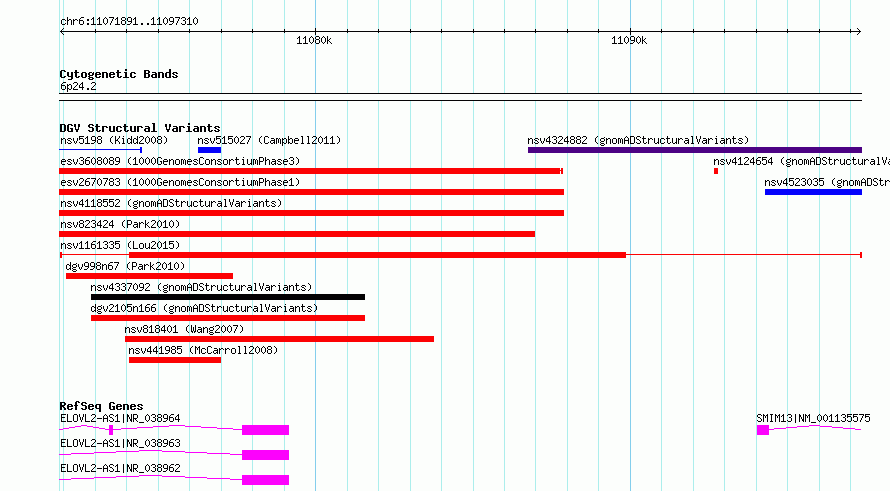Click the nsv823424 (Park2010) label
This screenshot has width=890, height=491.
(x=120, y=224)
